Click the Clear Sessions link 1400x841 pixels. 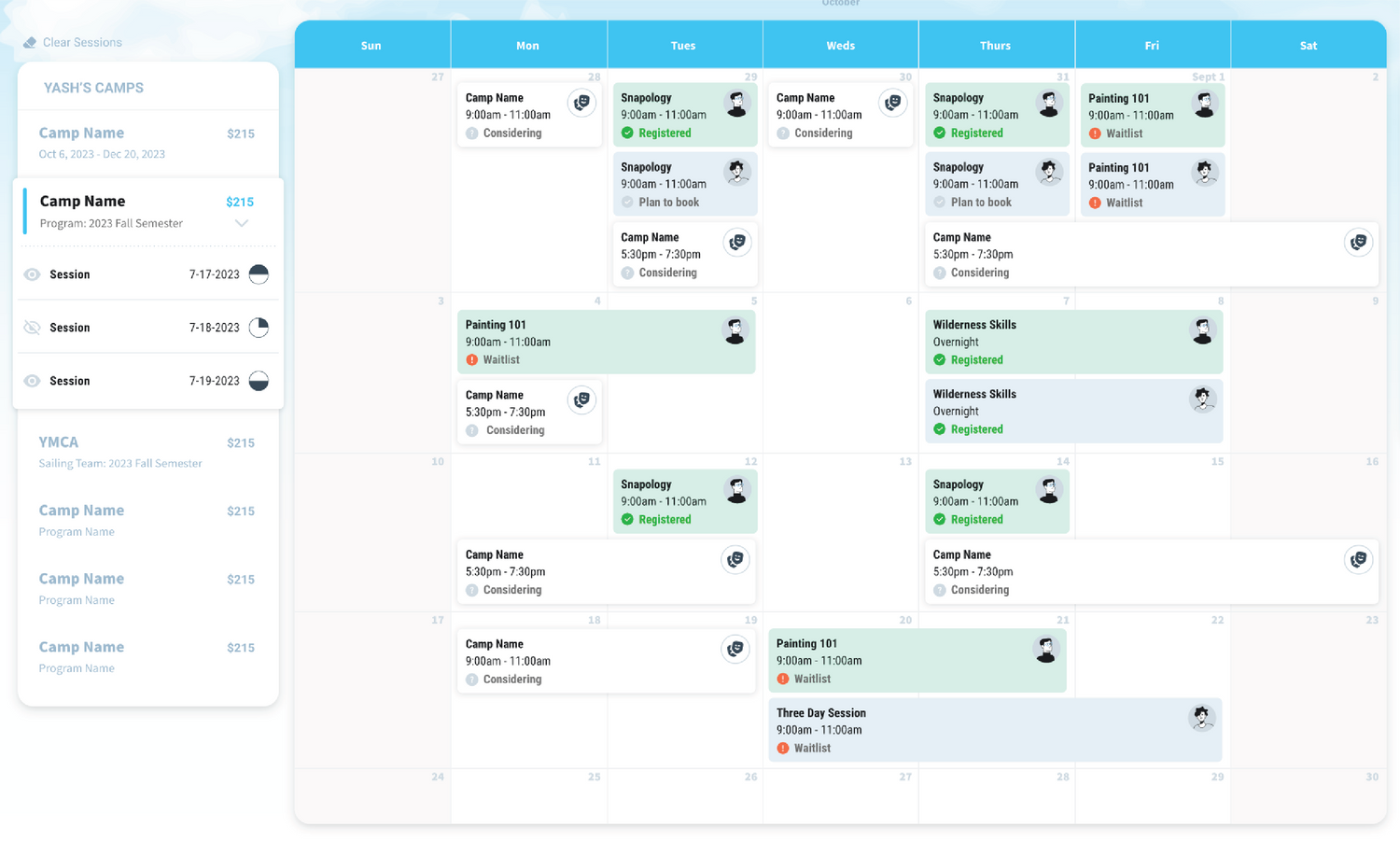click(x=82, y=43)
